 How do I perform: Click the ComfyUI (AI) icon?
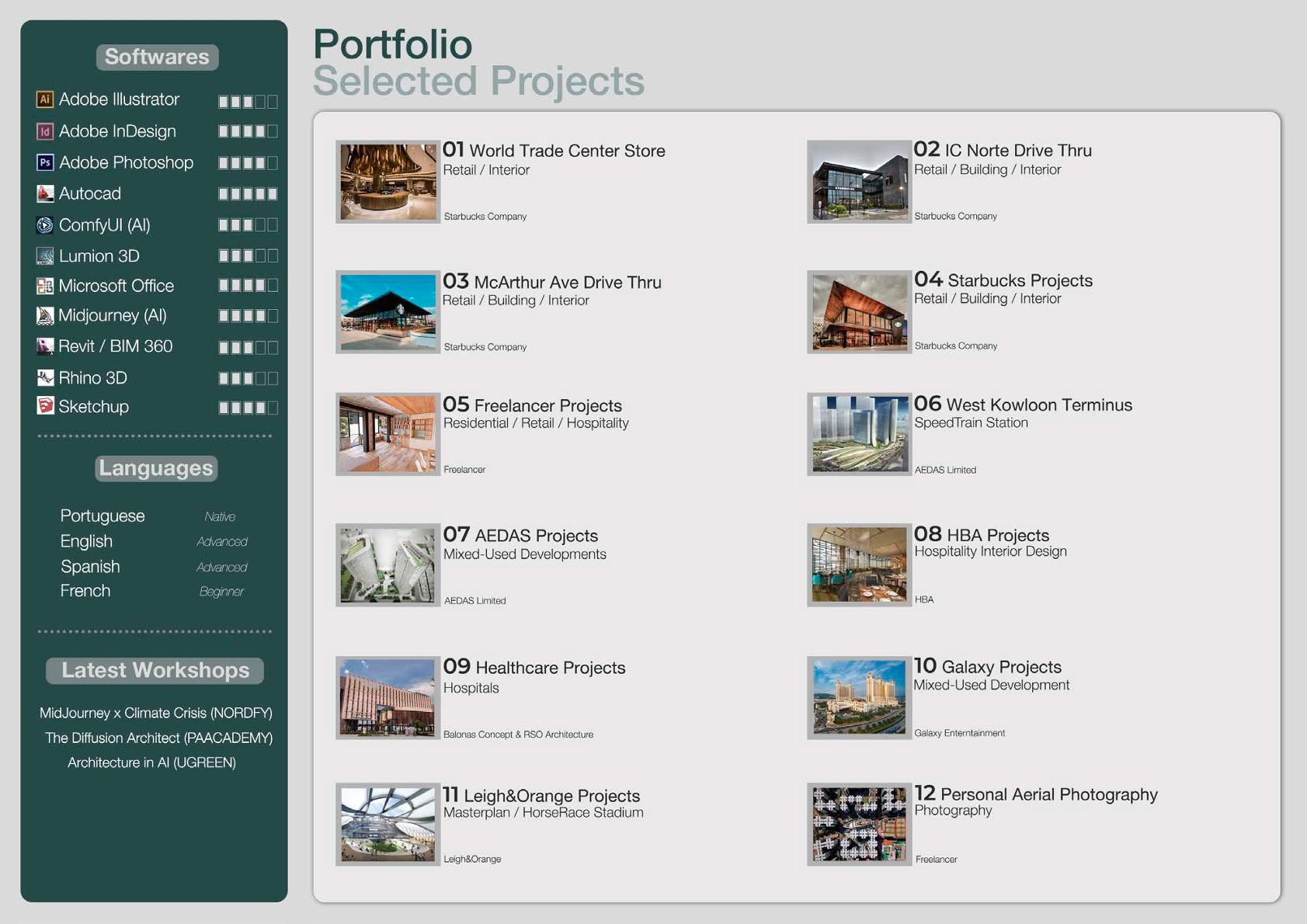coord(45,225)
